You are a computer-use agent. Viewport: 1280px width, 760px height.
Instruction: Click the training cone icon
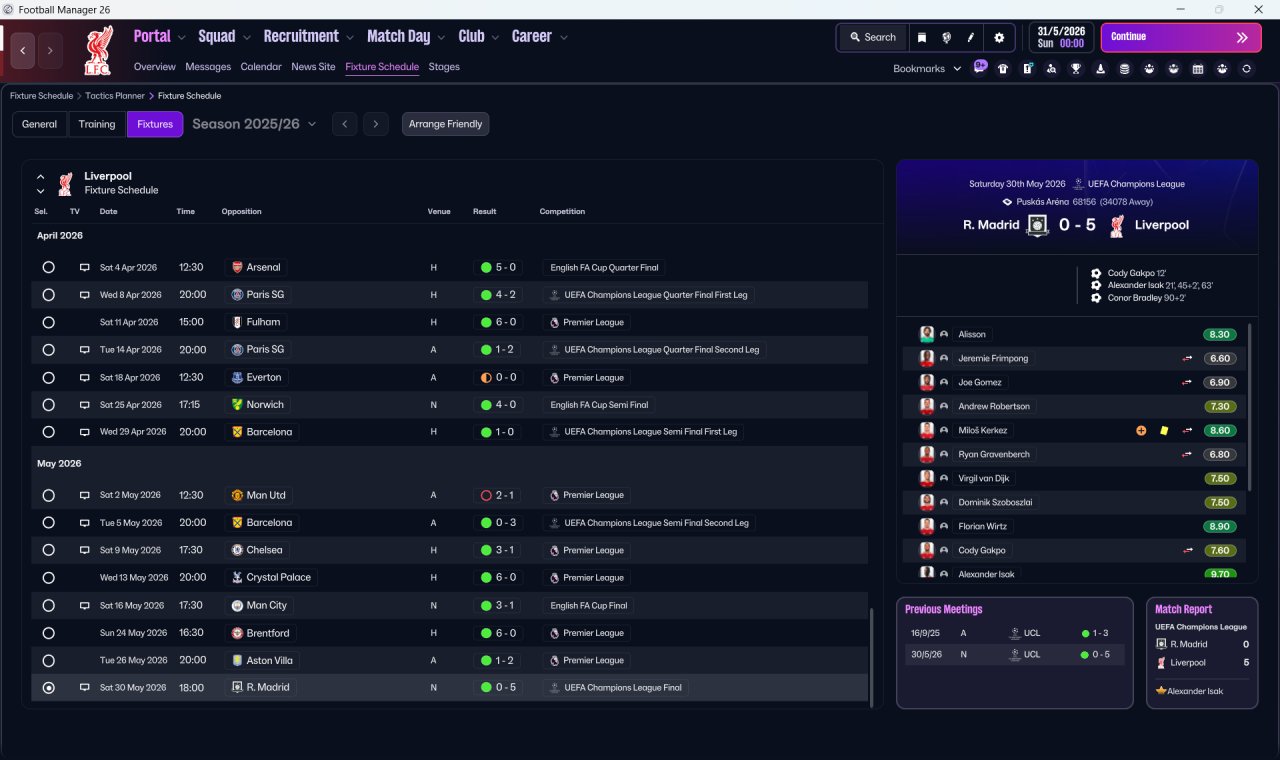point(1100,69)
